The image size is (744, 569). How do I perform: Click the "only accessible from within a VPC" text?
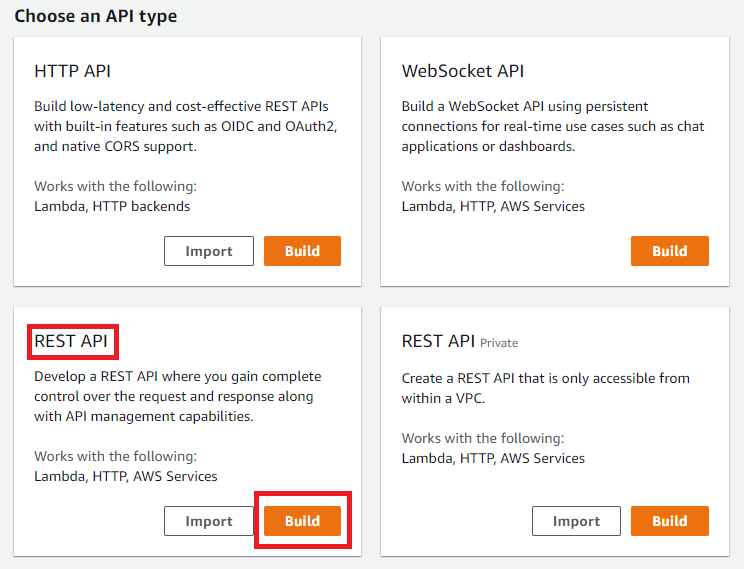tap(545, 387)
